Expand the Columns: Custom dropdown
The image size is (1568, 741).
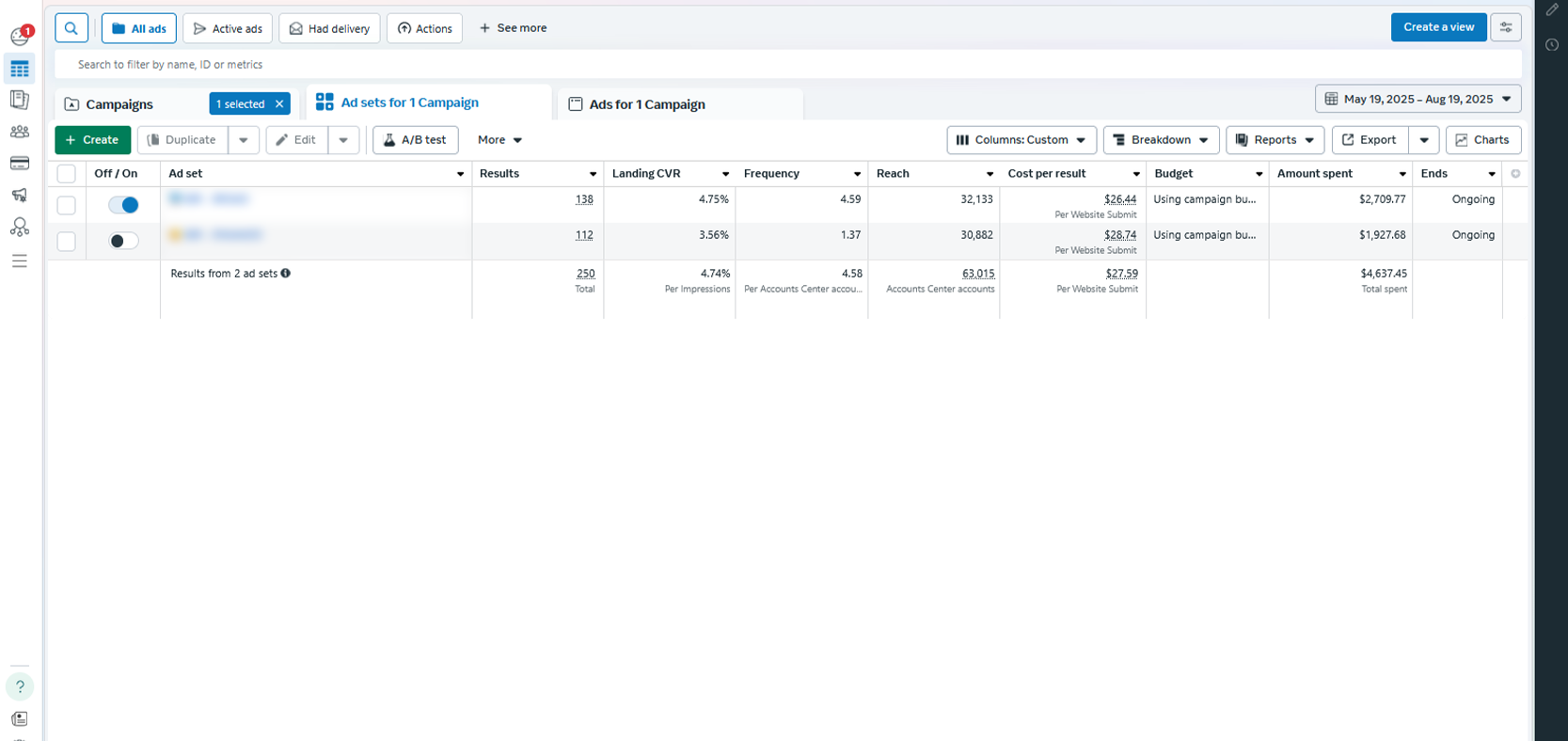(x=1021, y=140)
